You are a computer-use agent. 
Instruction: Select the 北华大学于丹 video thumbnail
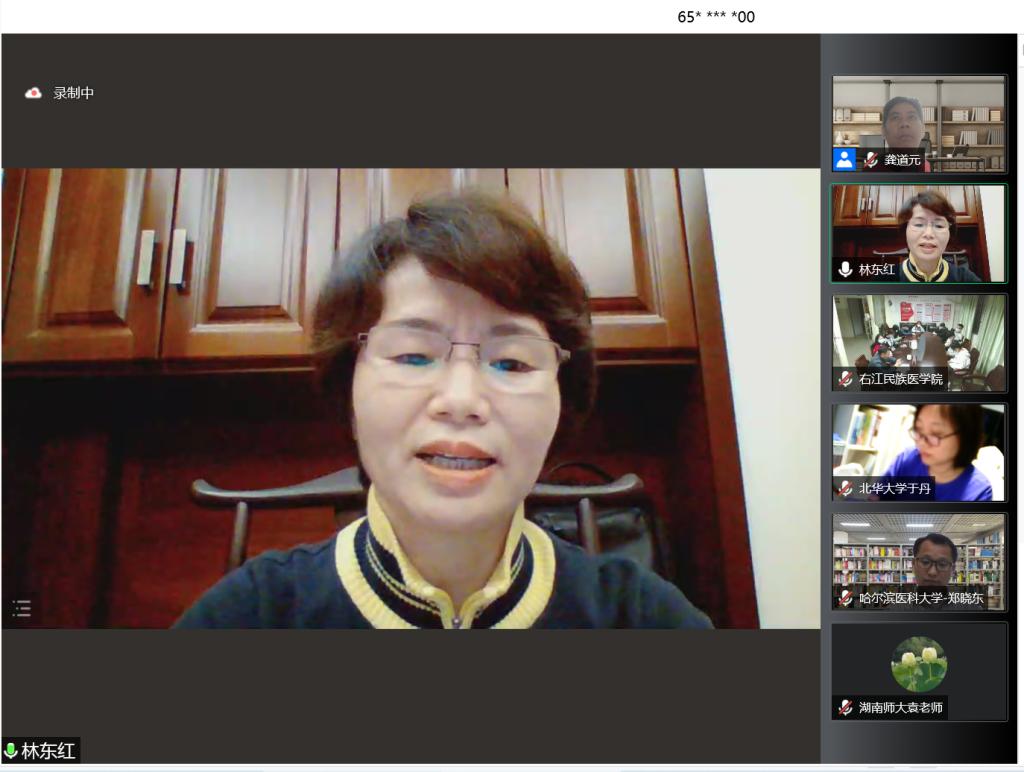coord(918,443)
